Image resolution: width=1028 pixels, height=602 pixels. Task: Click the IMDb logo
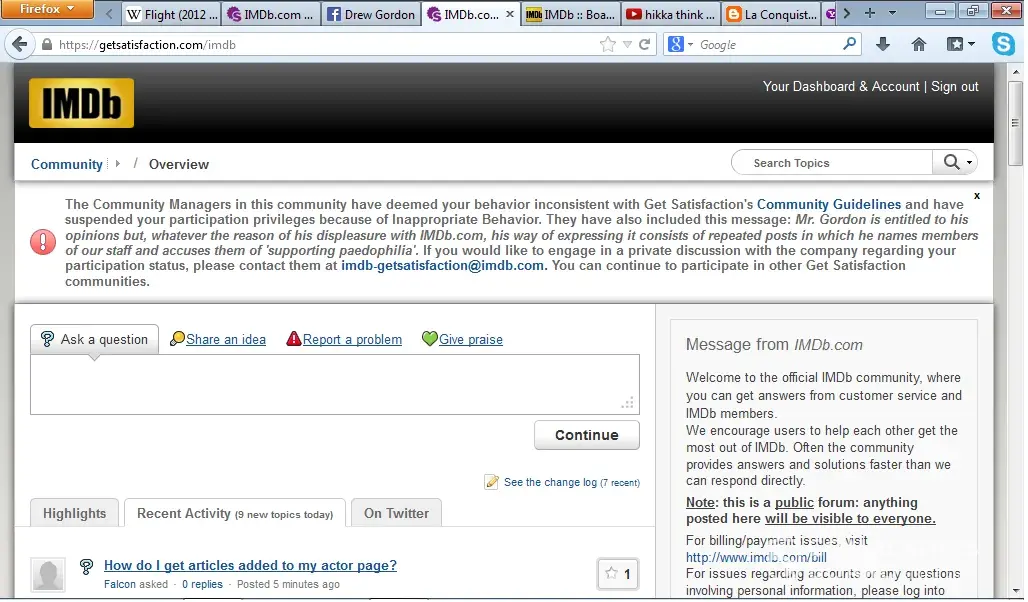pos(81,103)
